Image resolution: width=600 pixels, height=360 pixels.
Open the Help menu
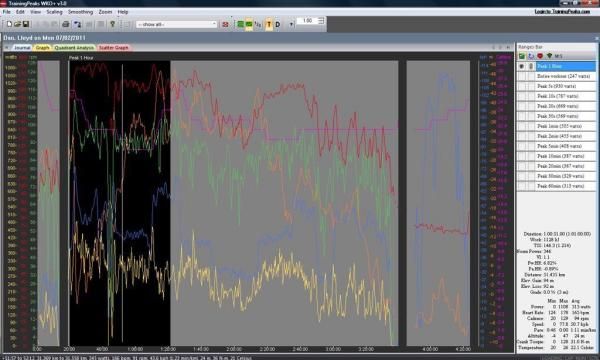(123, 12)
